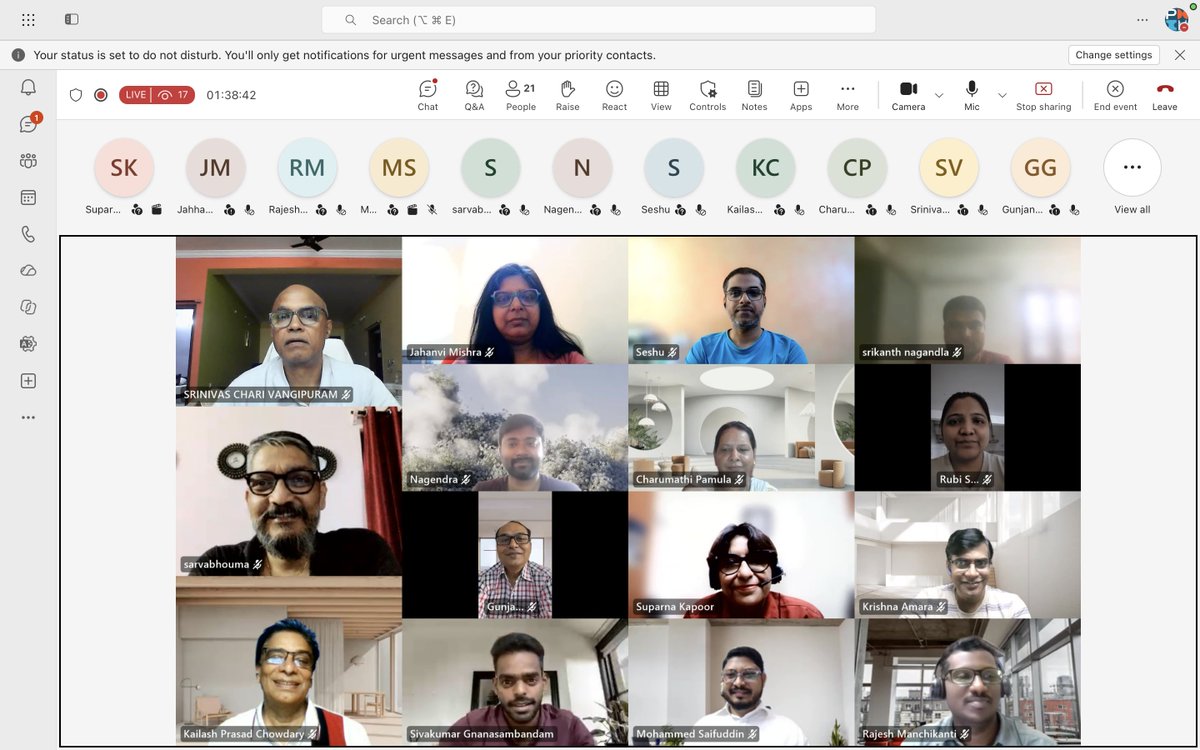Open the Activity bell in sidebar

28,88
